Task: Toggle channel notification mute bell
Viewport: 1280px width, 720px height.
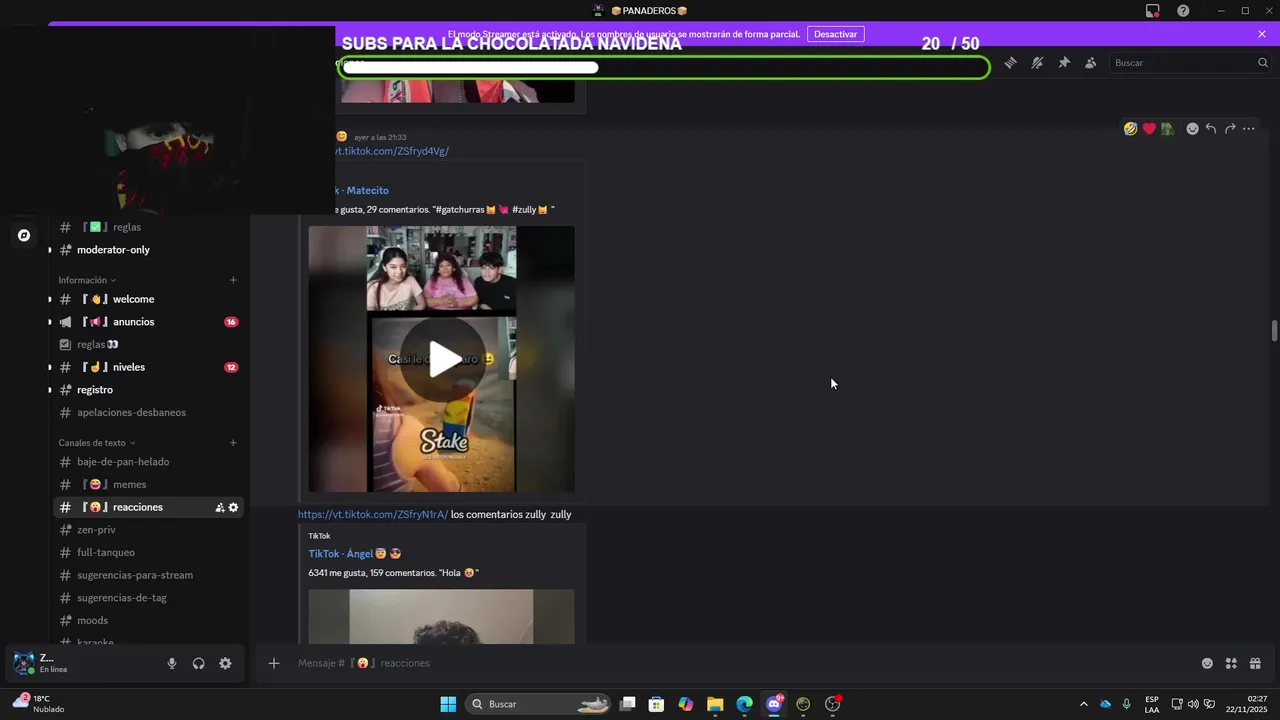Action: coord(1037,62)
